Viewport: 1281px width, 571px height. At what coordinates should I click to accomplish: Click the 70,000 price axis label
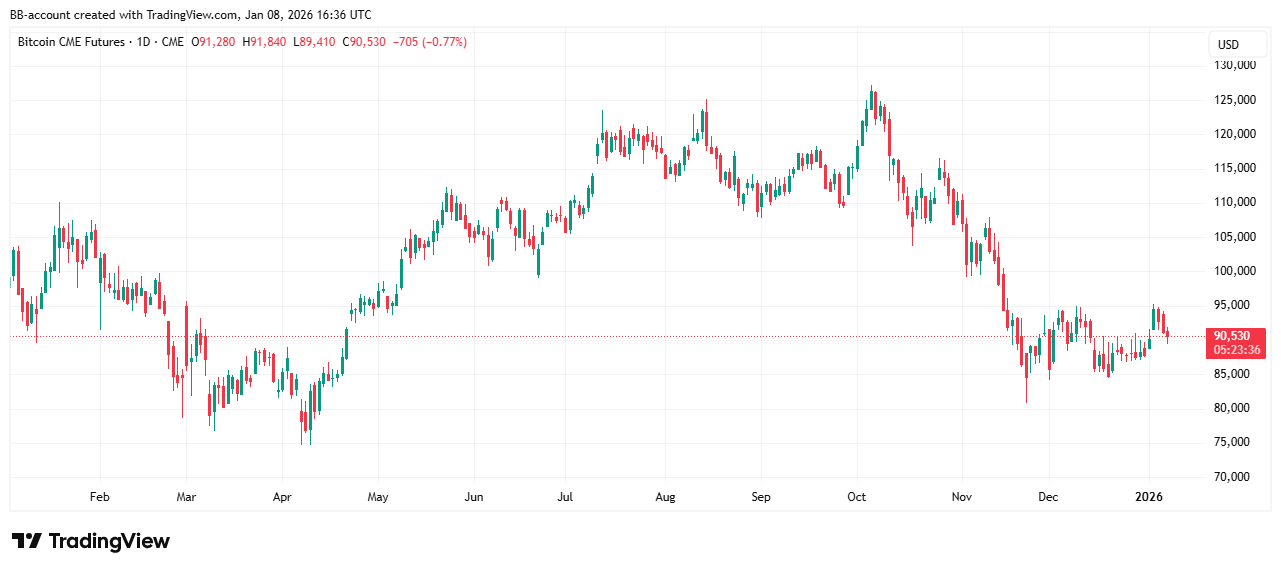coord(1234,477)
